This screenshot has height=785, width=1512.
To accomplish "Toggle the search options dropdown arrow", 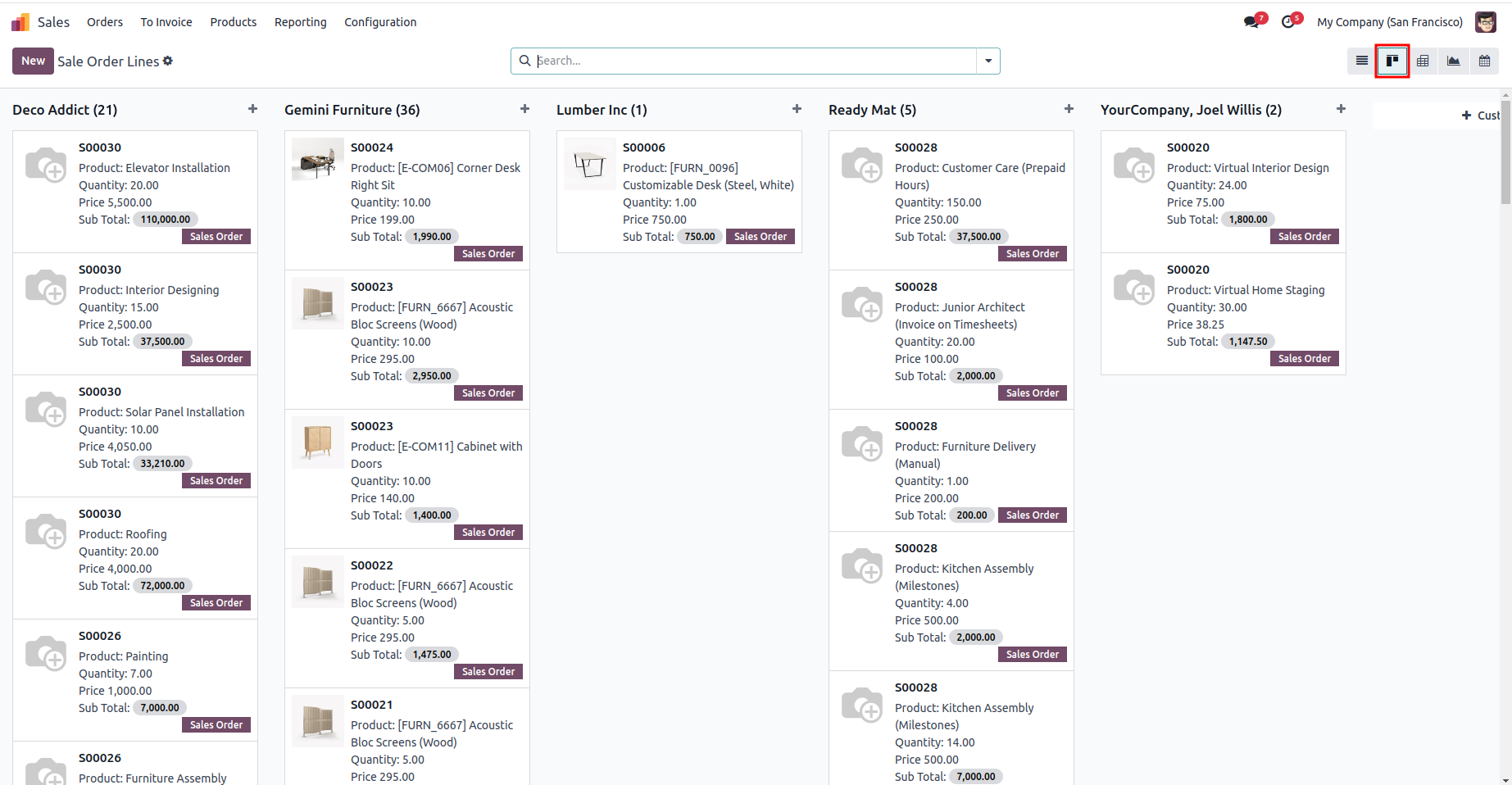I will pos(988,61).
